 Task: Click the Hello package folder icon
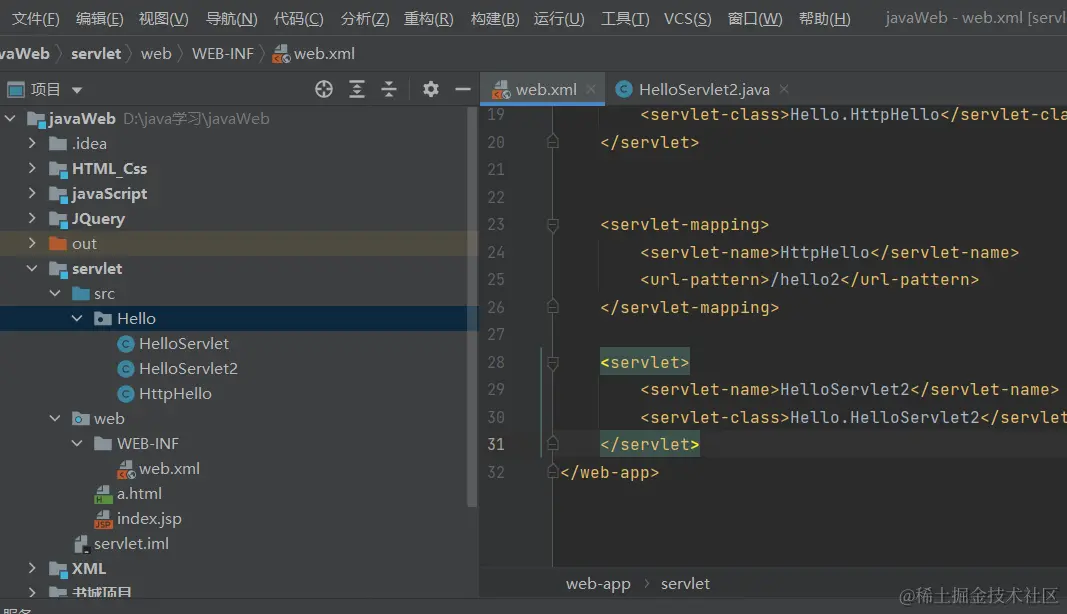pos(103,319)
